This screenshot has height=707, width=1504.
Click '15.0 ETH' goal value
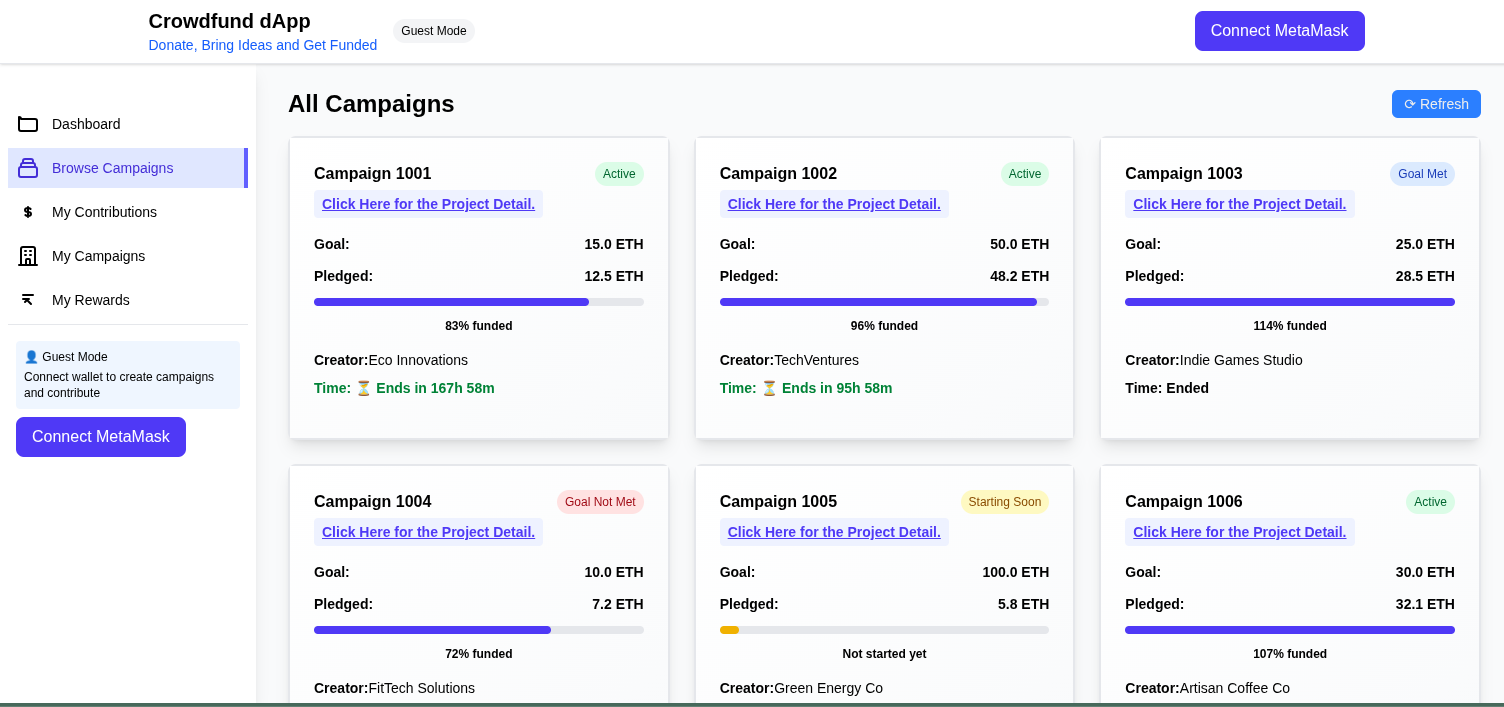pos(614,244)
